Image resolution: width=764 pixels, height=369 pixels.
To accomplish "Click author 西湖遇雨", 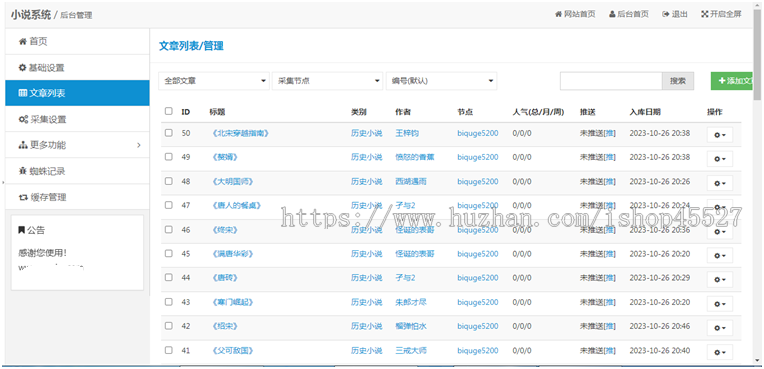I will pyautogui.click(x=411, y=181).
